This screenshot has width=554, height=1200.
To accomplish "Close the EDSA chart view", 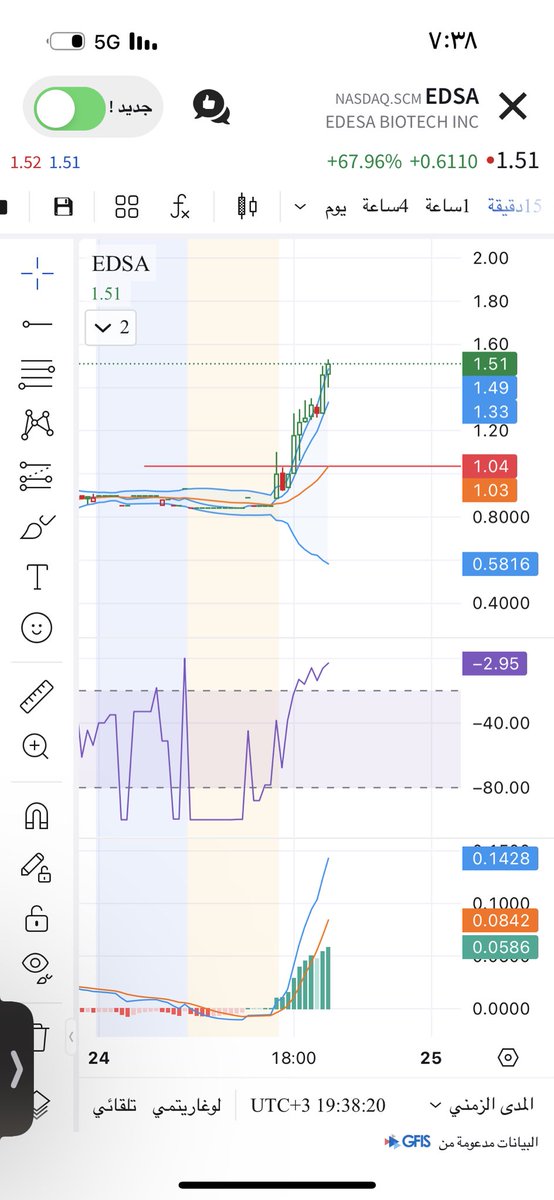I will point(512,106).
